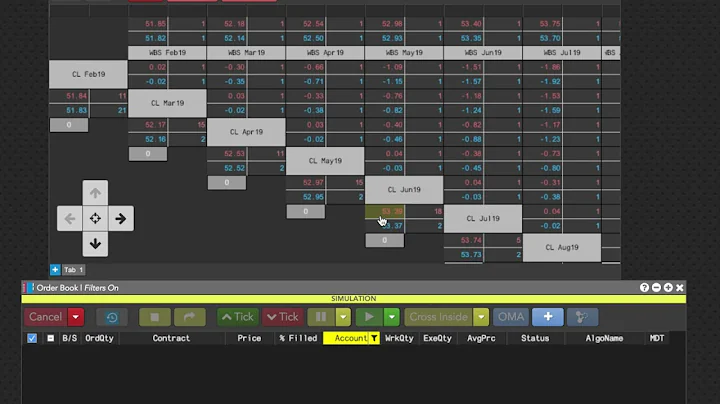Viewport: 720px width, 404px height.
Task: Switch to Tab 1
Action: [x=73, y=269]
